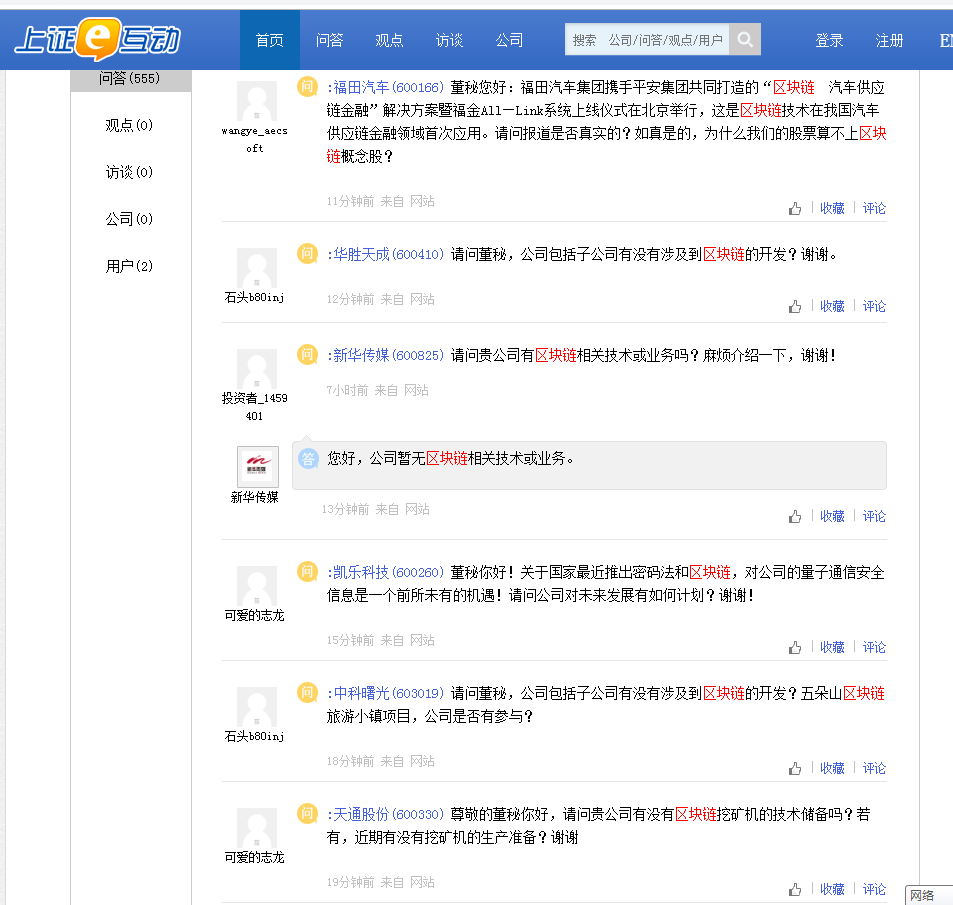
Task: Open 可爱的志龙 avatar beside 天通股份 question
Action: [256, 828]
